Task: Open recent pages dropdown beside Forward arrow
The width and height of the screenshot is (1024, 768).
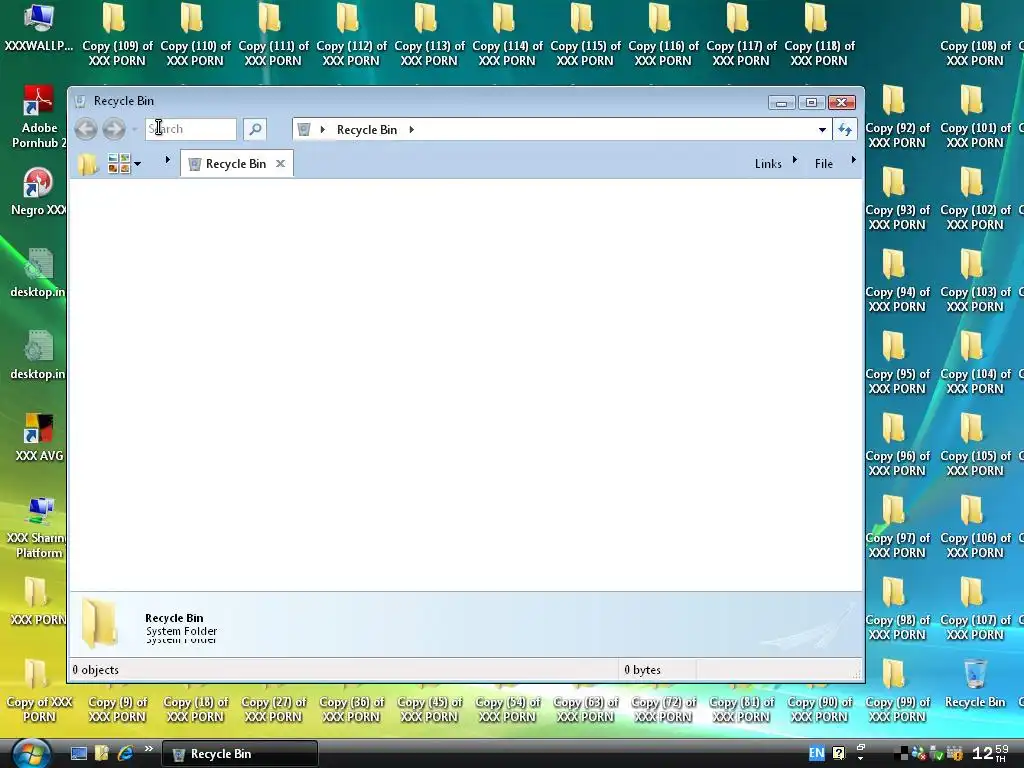Action: click(135, 129)
